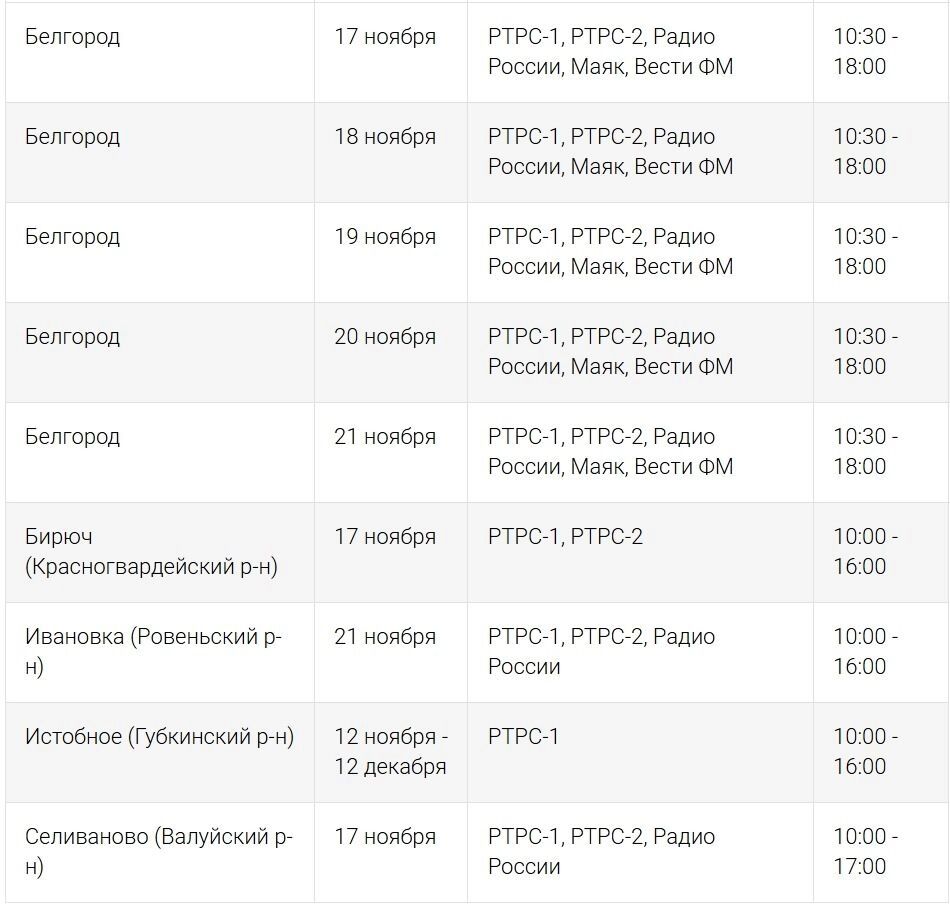Image resolution: width=950 pixels, height=904 pixels.
Task: Click the '20 ноября' date cell
Action: 385,337
